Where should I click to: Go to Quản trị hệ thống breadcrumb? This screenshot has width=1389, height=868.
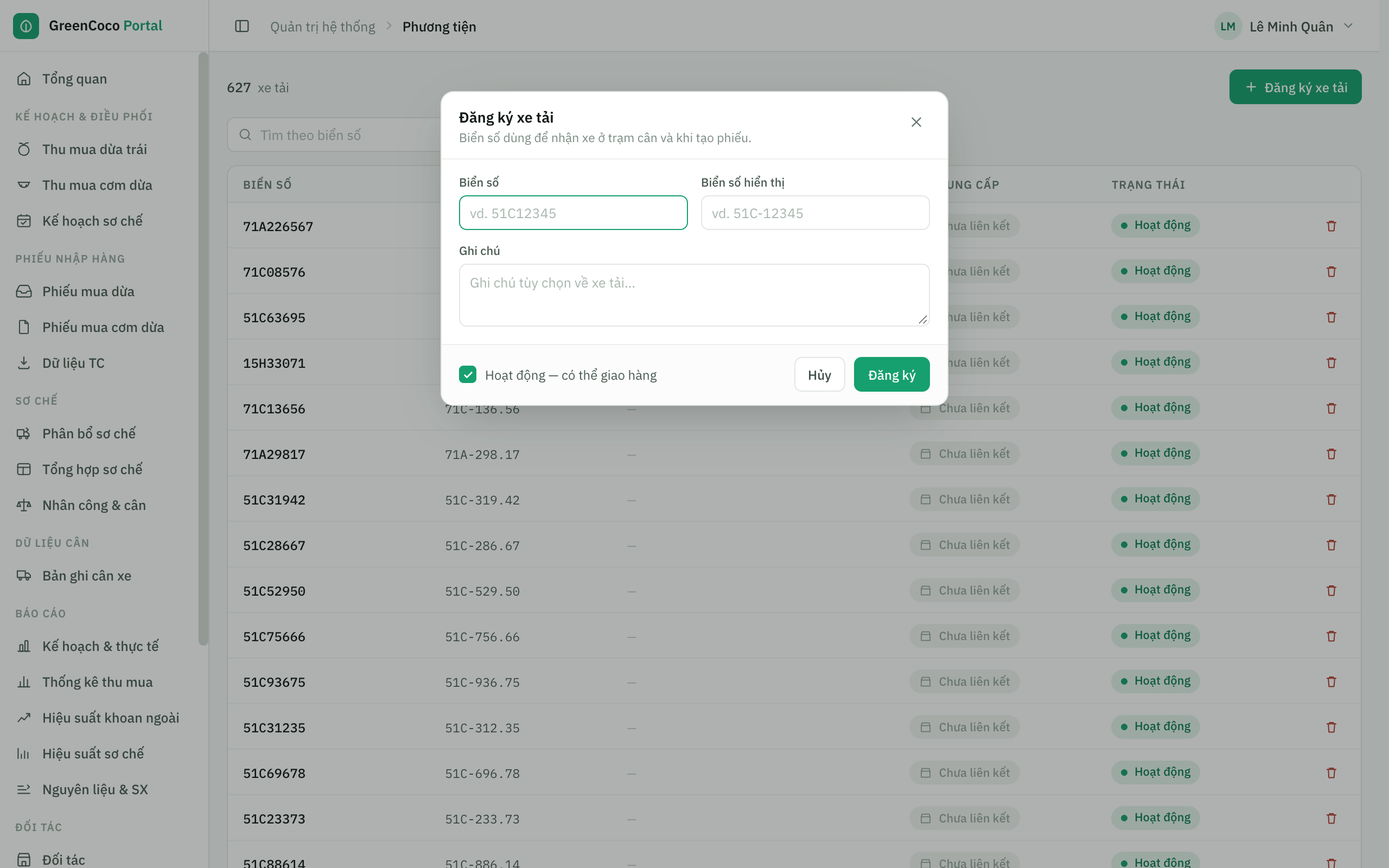point(323,27)
